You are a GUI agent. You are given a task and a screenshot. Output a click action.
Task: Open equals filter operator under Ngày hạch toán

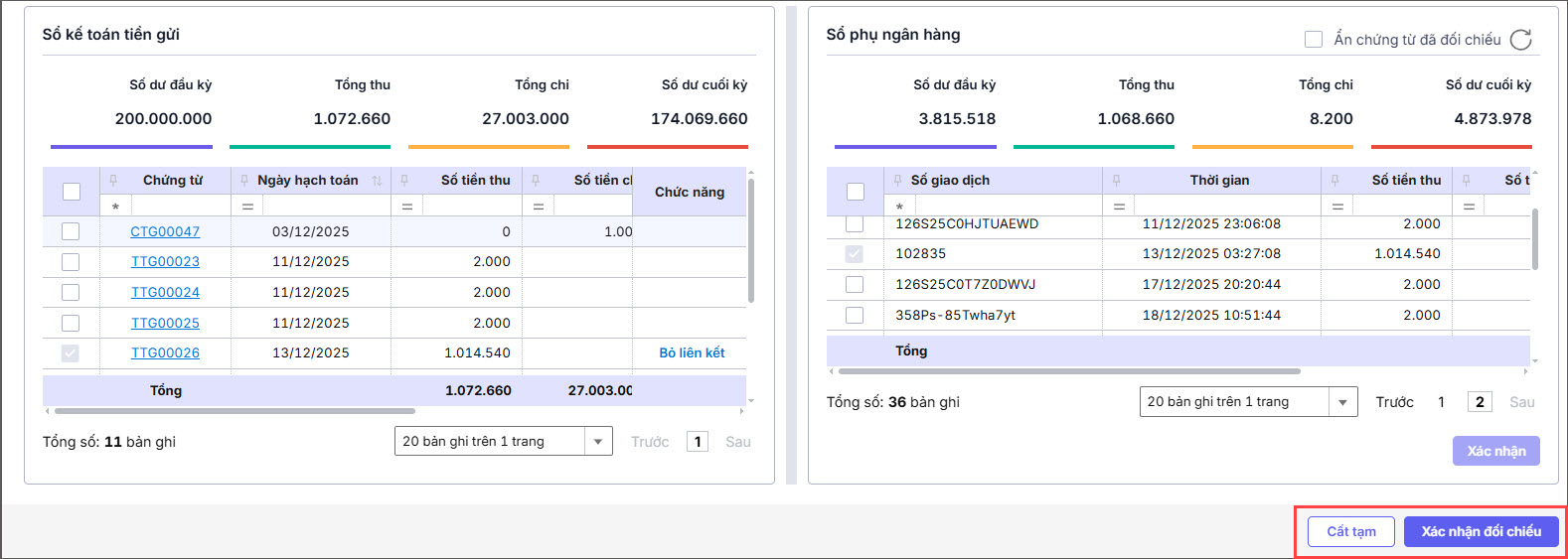(x=247, y=207)
